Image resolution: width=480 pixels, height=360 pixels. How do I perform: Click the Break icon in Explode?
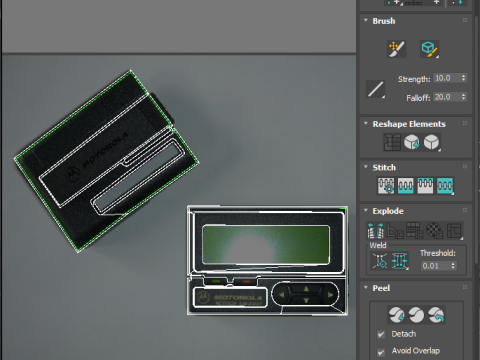coord(375,231)
